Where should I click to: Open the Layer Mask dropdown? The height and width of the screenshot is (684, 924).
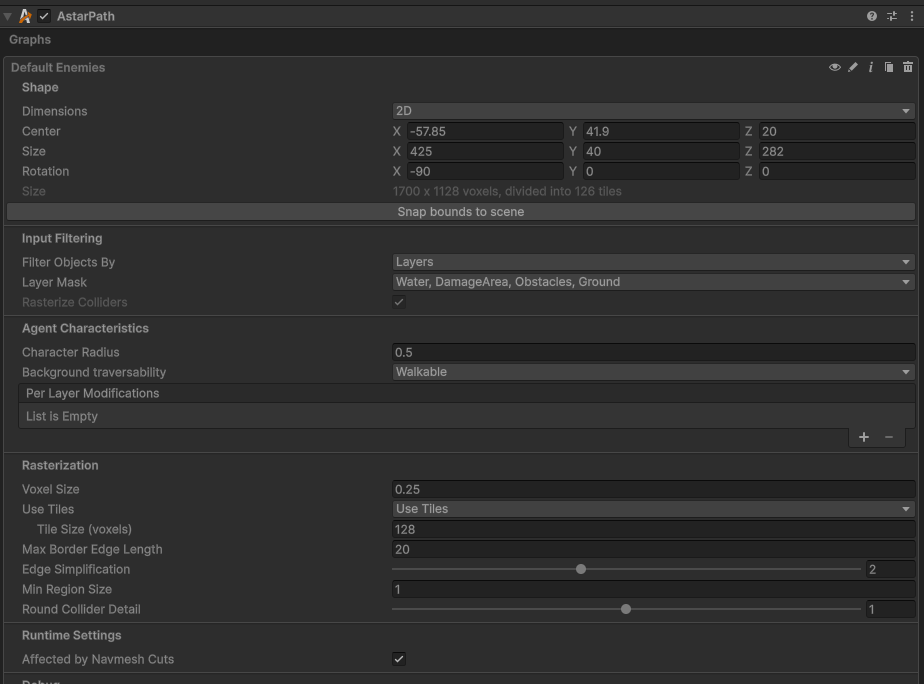[x=653, y=282]
